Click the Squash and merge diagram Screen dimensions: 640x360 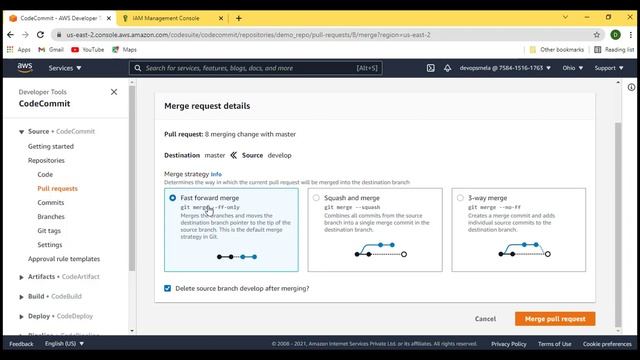(380, 250)
